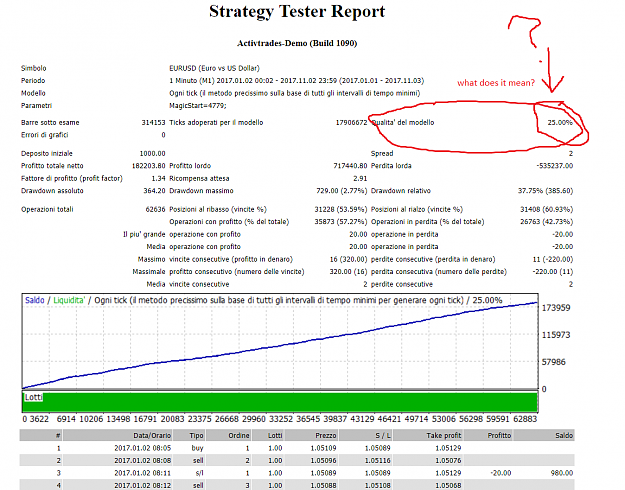Click the Errori di grafici label
Viewport: 625px width, 490px height.
[x=45, y=135]
